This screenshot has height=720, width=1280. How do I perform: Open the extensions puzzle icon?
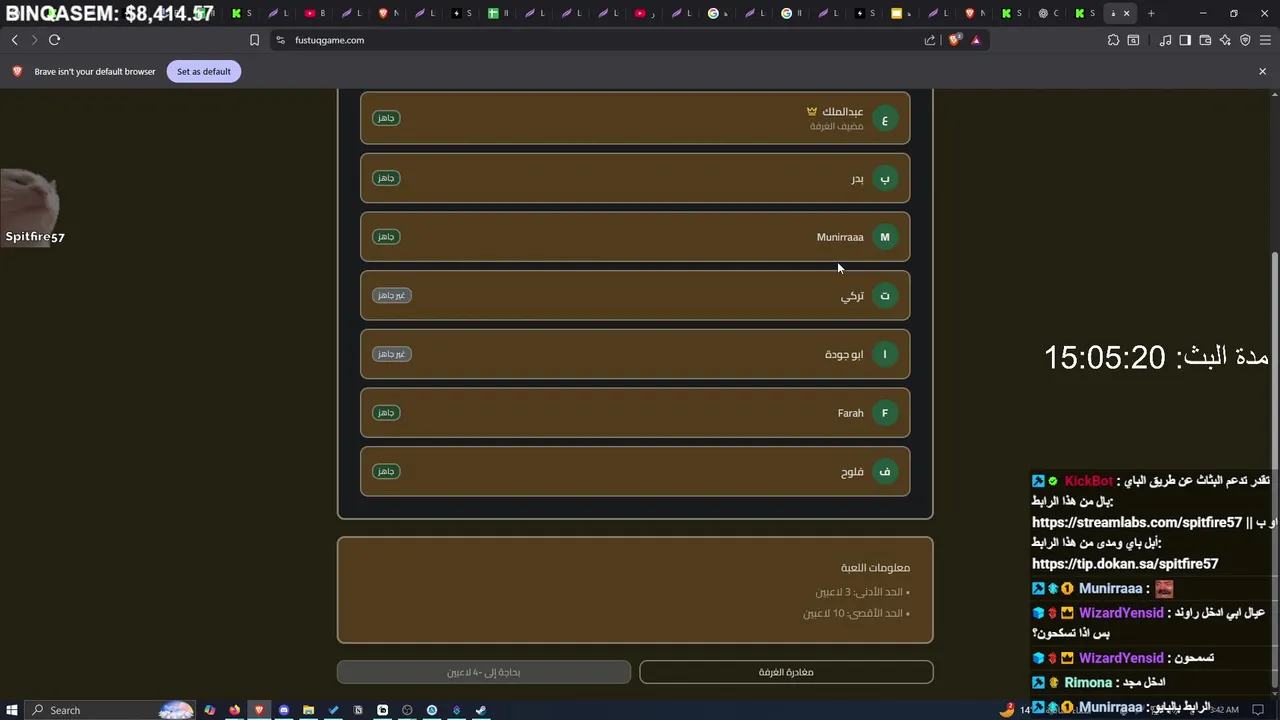pyautogui.click(x=1113, y=40)
